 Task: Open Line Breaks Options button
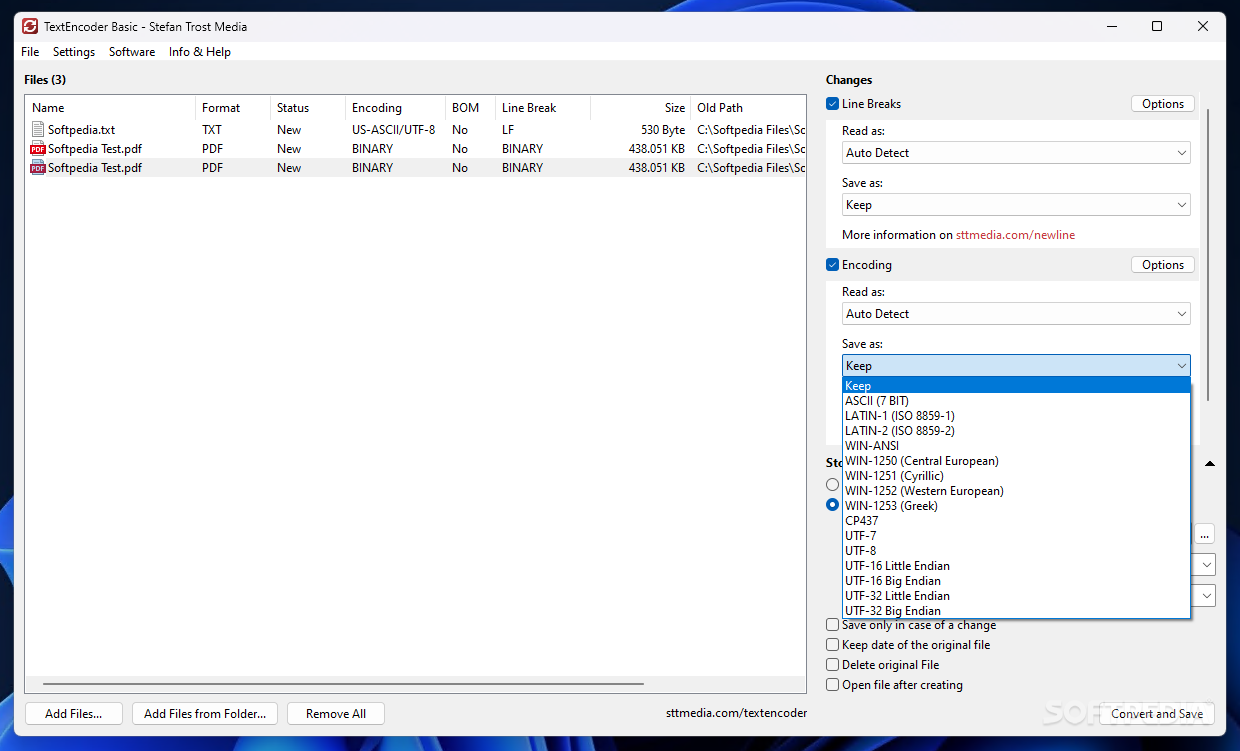pos(1163,104)
